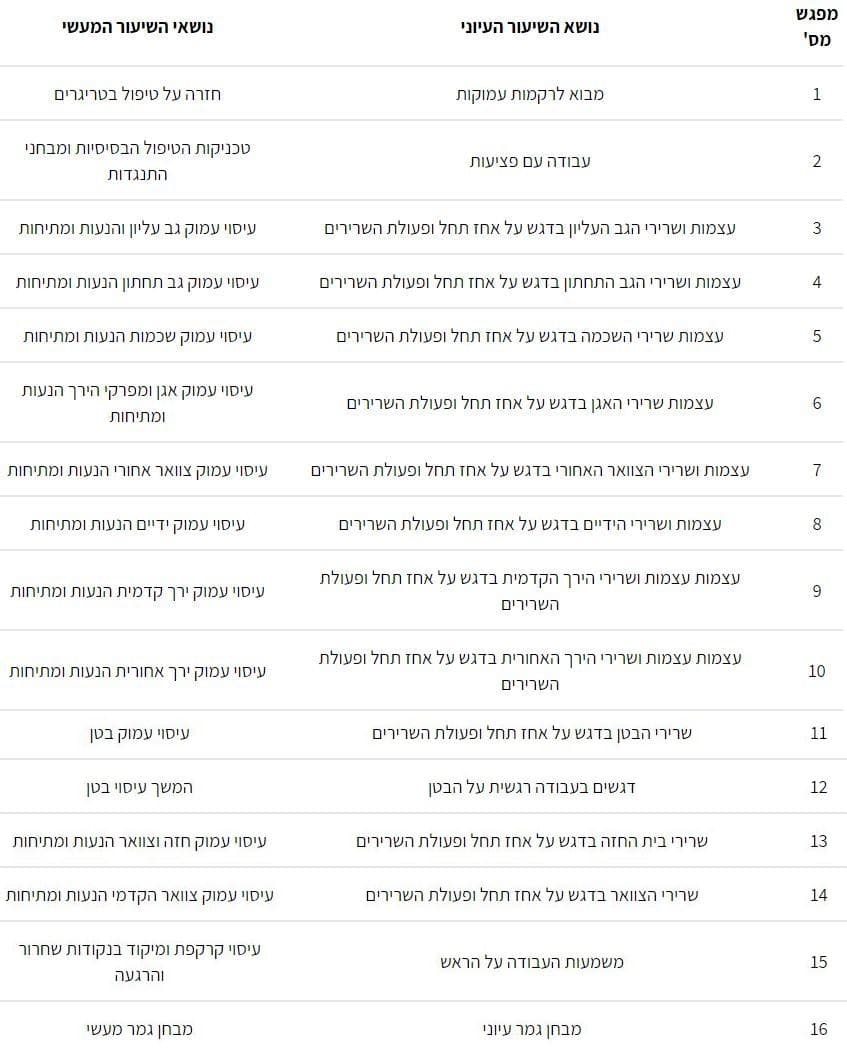Click session number 3 in the table

pos(817,228)
